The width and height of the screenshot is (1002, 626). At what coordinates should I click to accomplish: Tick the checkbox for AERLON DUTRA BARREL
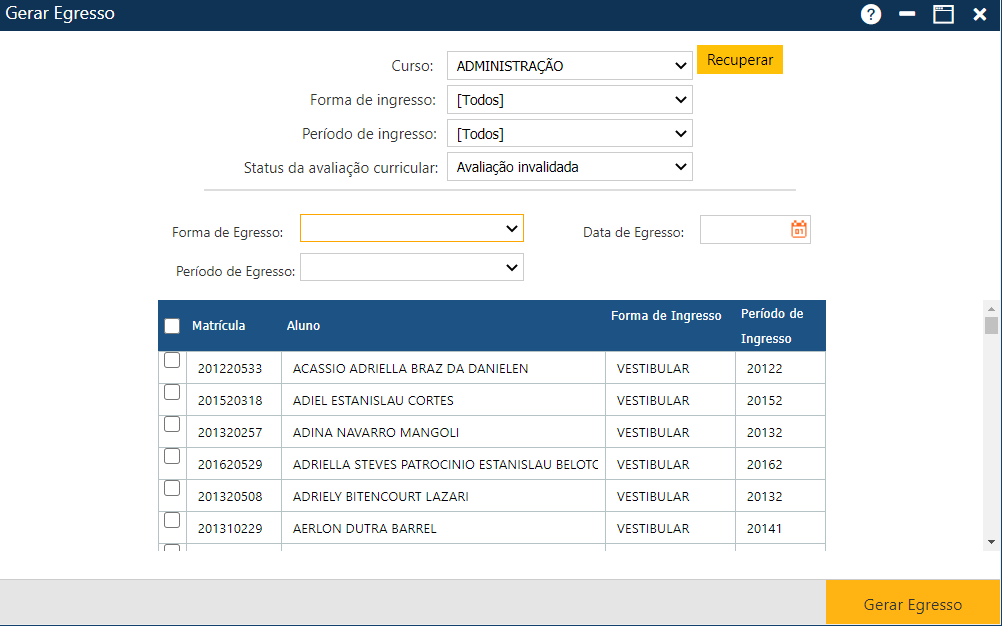172,521
